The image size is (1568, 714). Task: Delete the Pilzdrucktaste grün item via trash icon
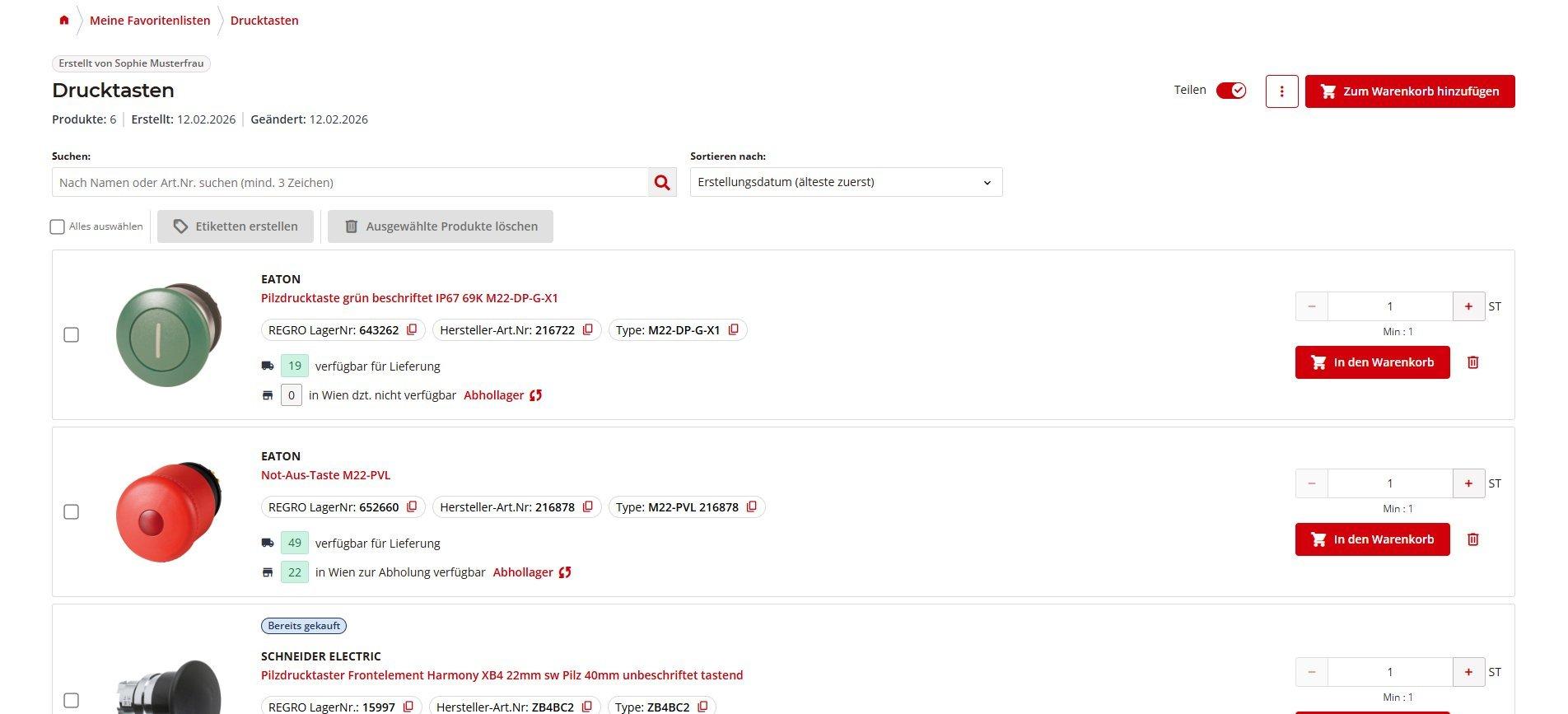pos(1473,362)
